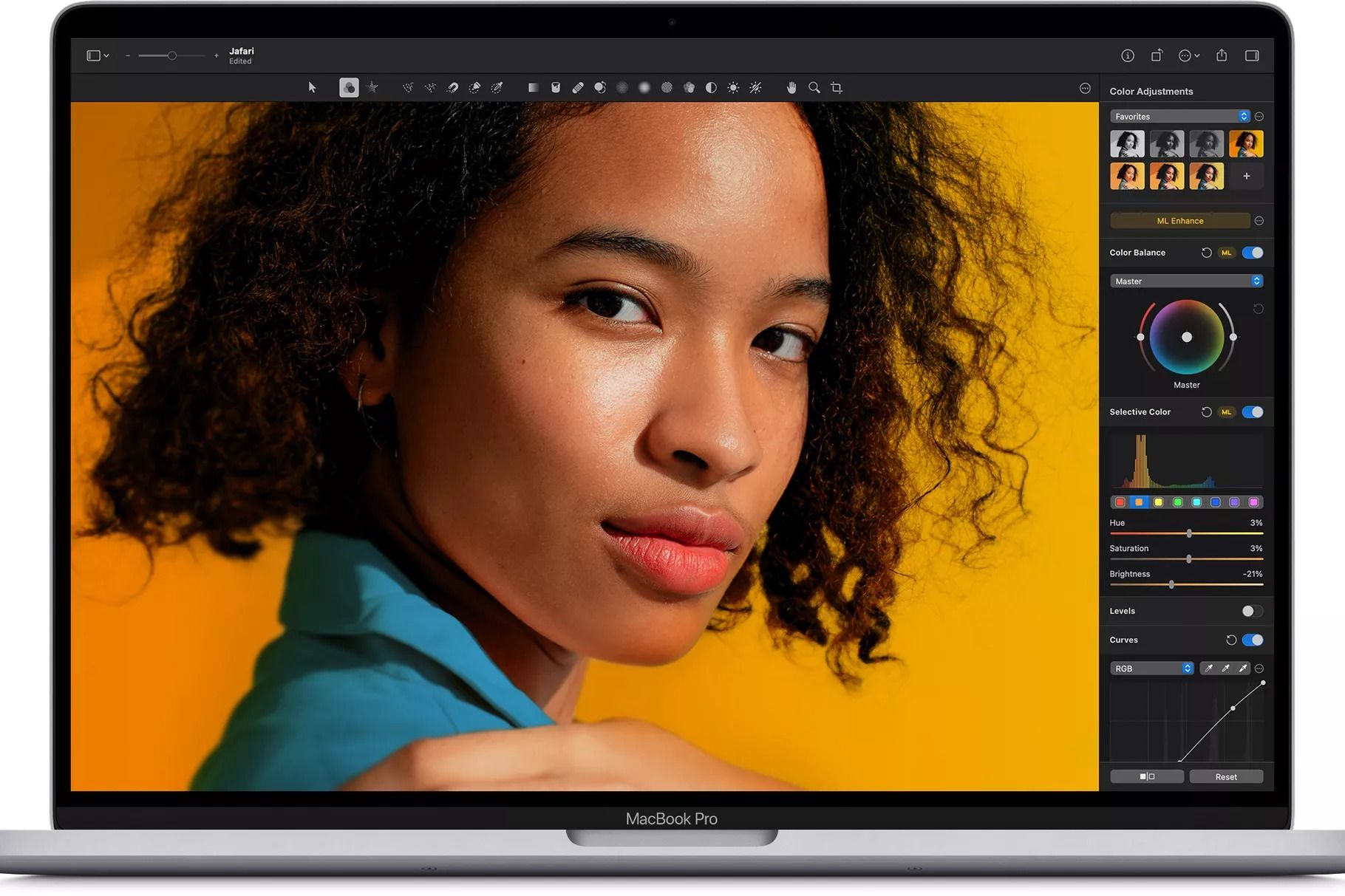Disable the Curves toggle
1345x896 pixels.
pyautogui.click(x=1252, y=640)
